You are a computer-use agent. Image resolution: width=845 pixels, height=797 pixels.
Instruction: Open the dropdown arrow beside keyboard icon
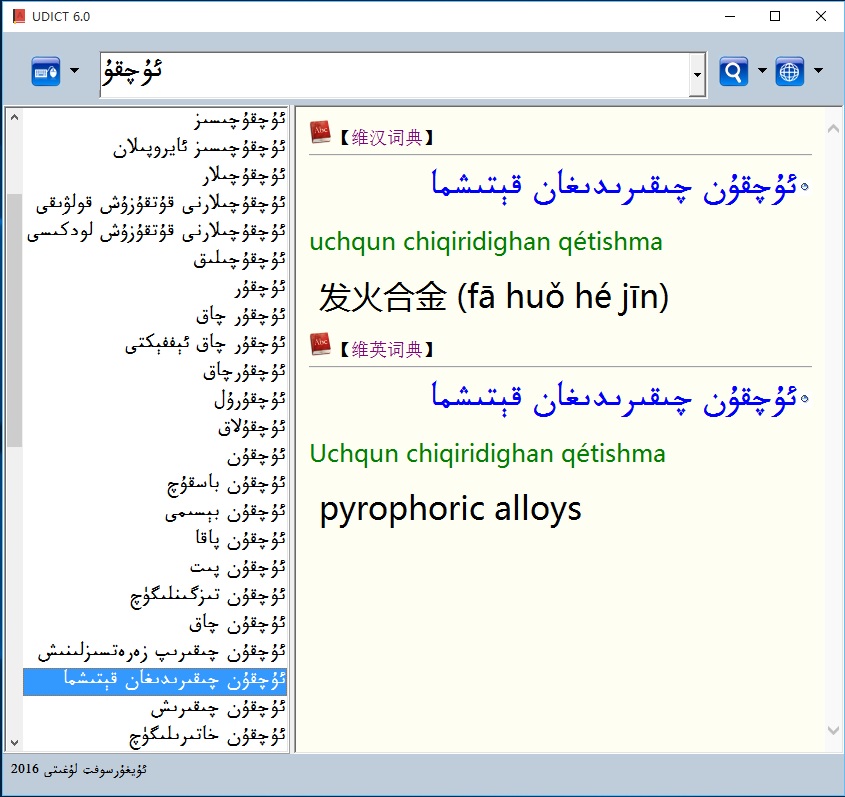75,72
